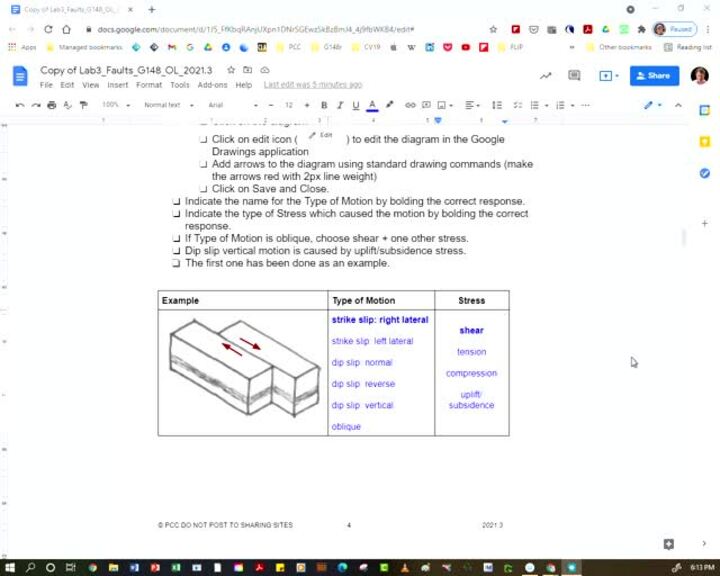
Task: Open the text alignment dropdown
Action: 472,105
